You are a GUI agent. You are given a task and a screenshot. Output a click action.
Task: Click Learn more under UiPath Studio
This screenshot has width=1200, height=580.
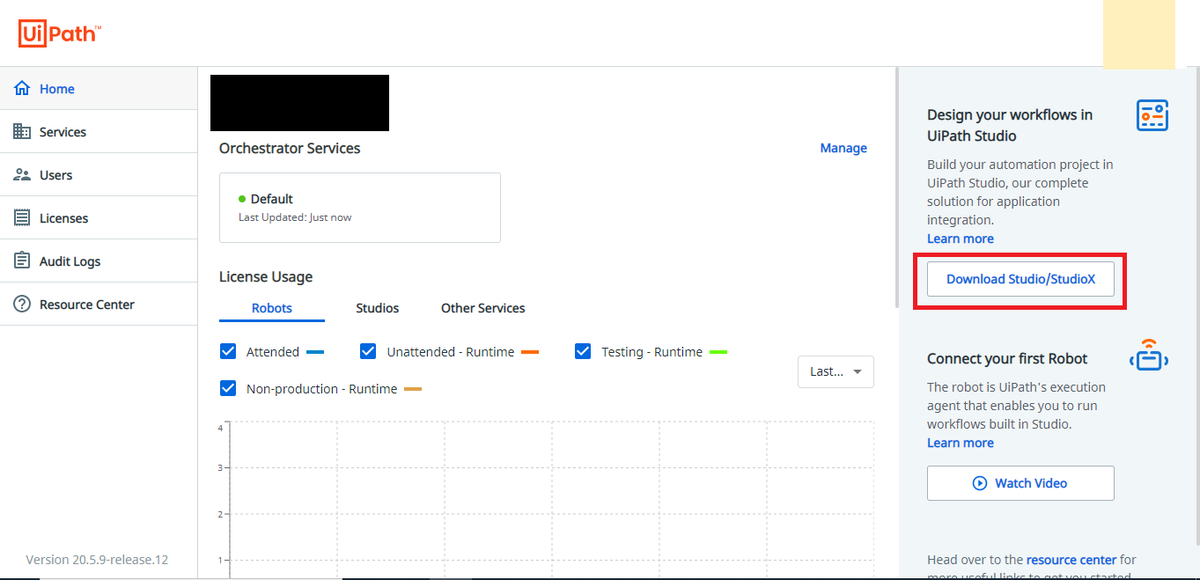[x=960, y=238]
